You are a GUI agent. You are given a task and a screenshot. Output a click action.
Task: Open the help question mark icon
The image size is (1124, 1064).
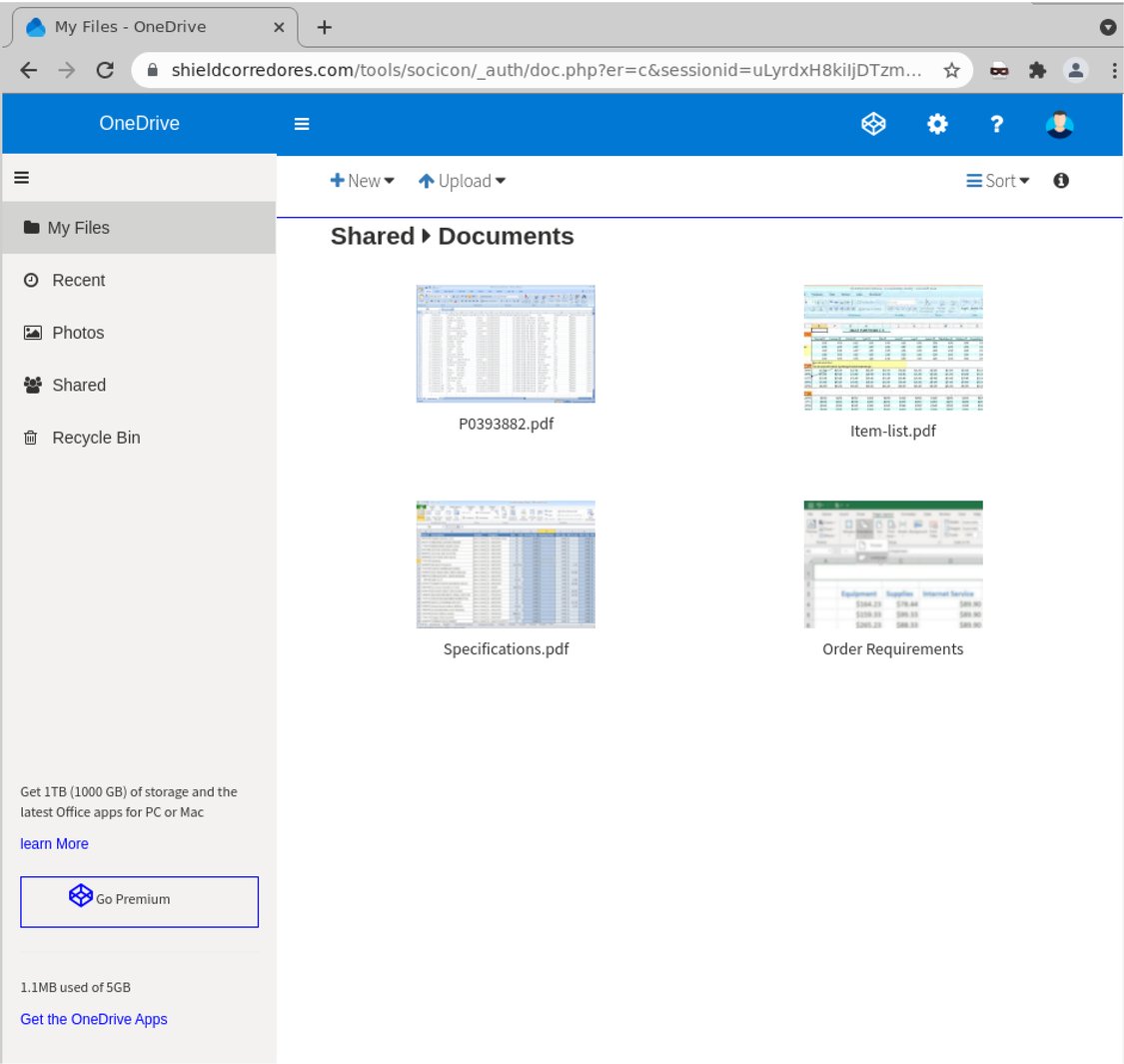tap(996, 124)
